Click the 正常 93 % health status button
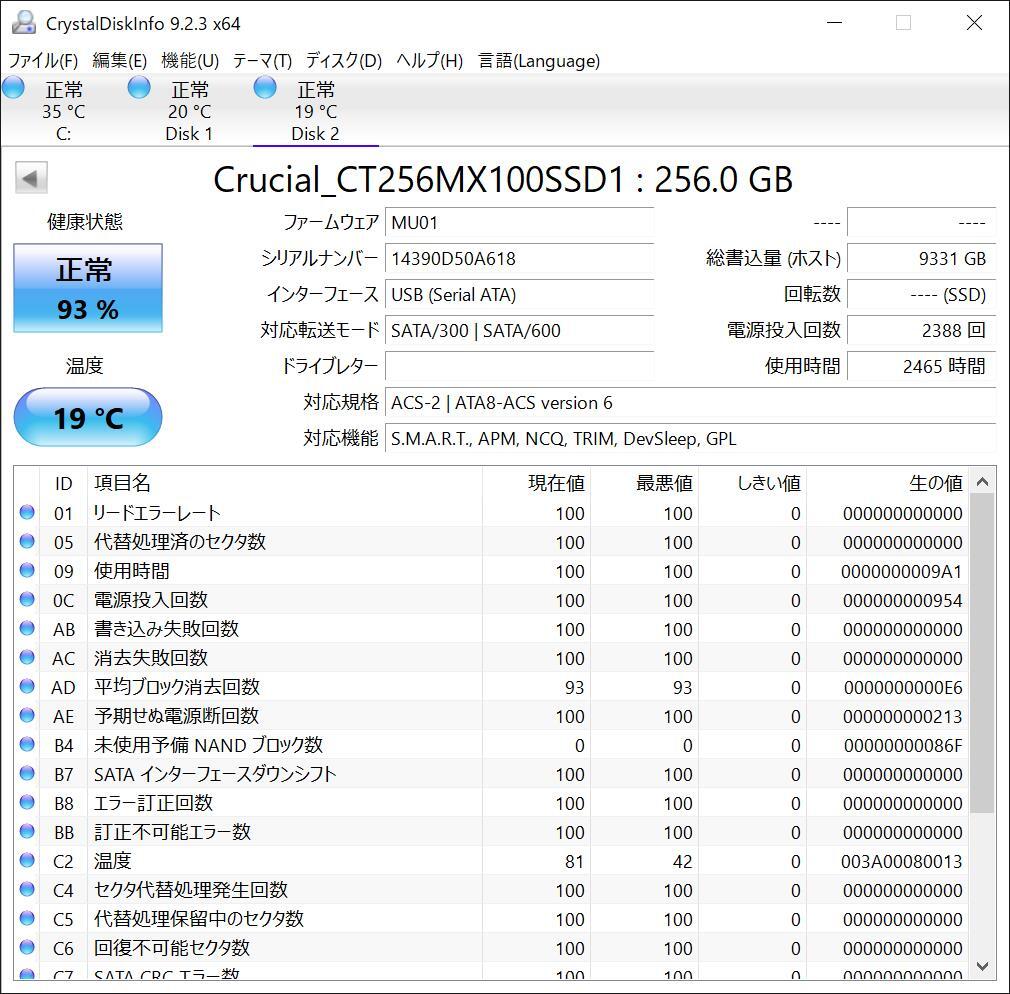The width and height of the screenshot is (1010, 994). click(88, 288)
